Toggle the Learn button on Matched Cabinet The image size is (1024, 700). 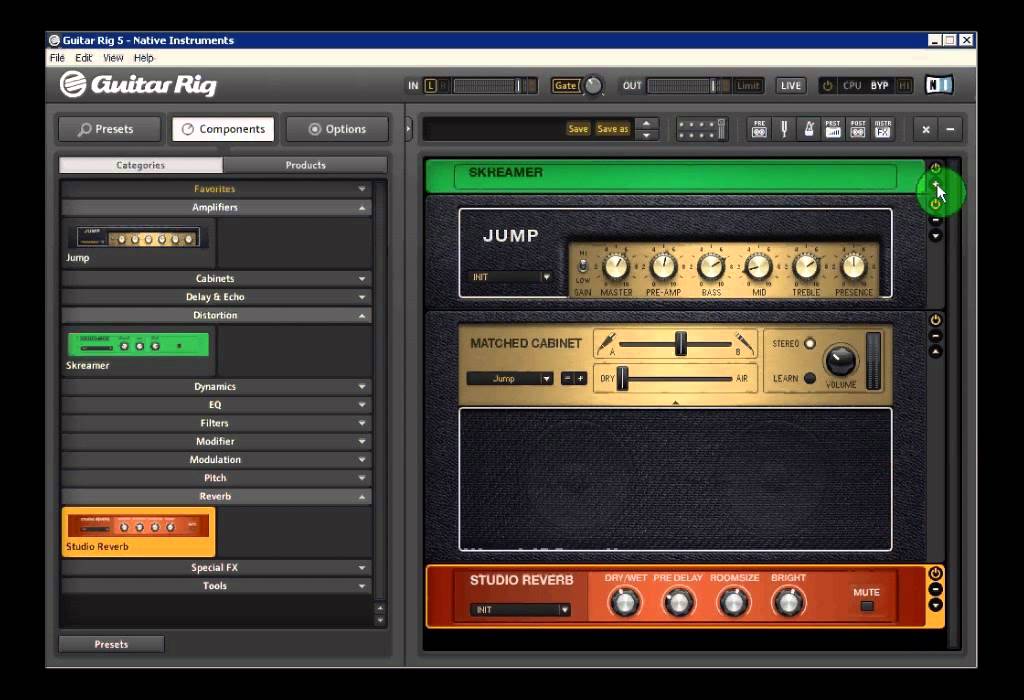tap(810, 378)
